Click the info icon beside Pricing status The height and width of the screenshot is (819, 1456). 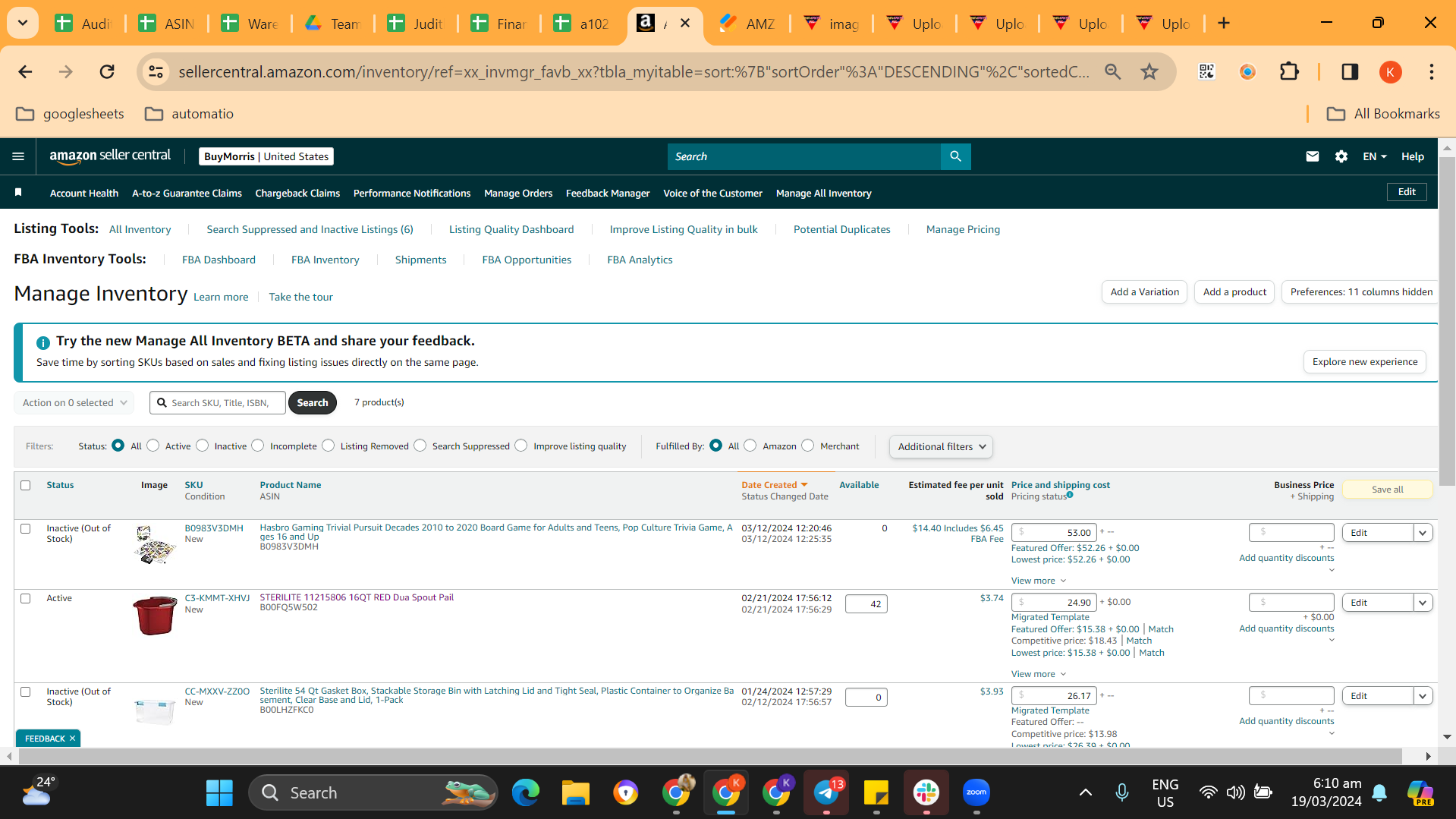click(x=1070, y=495)
